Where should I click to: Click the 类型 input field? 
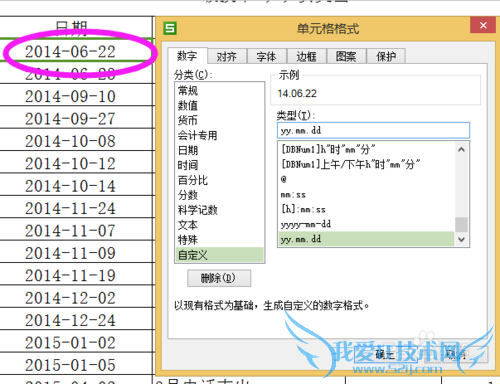(373, 130)
